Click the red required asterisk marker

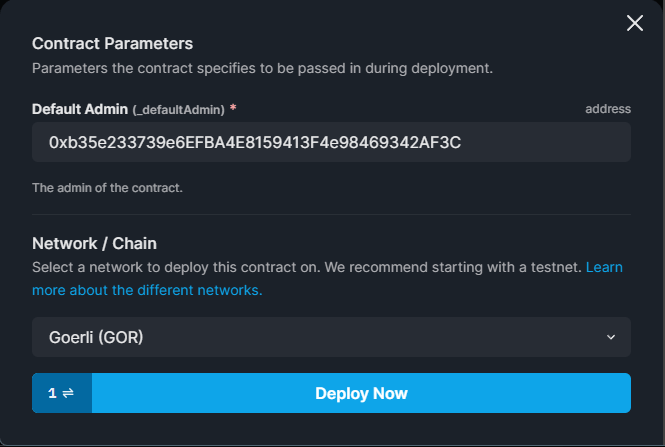233,107
